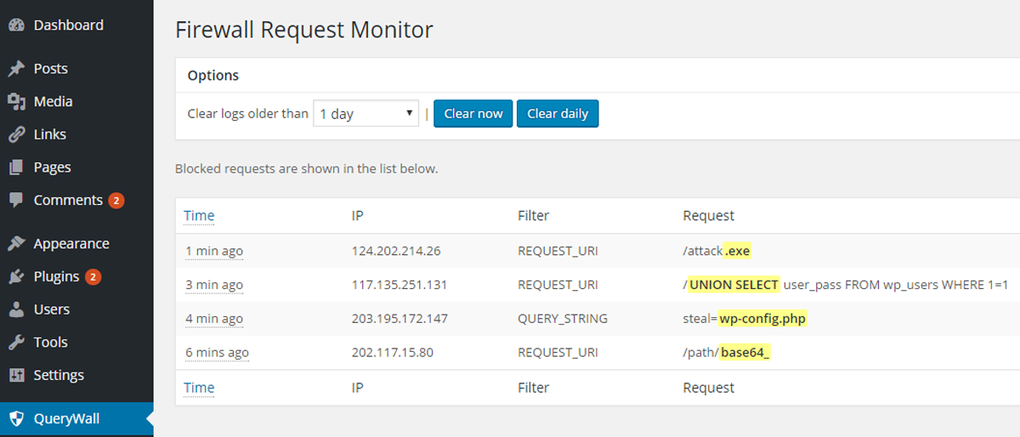1020x437 pixels.
Task: Select the 124.202.214.26 blocked request row
Action: pyautogui.click(x=597, y=251)
